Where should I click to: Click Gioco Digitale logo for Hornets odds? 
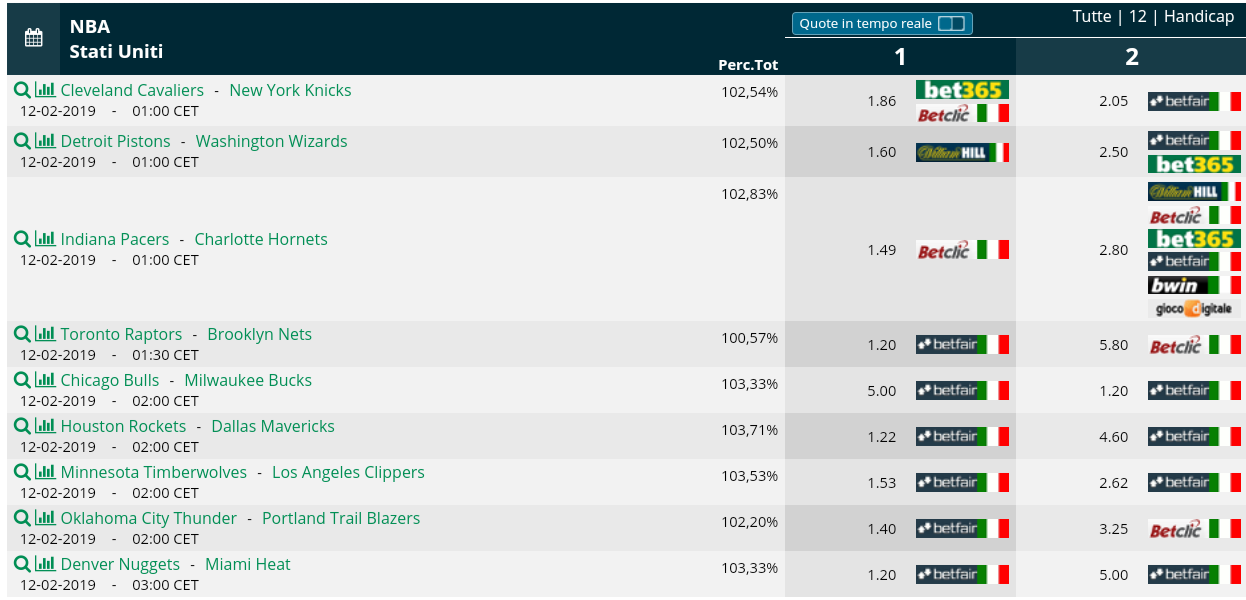(1194, 309)
